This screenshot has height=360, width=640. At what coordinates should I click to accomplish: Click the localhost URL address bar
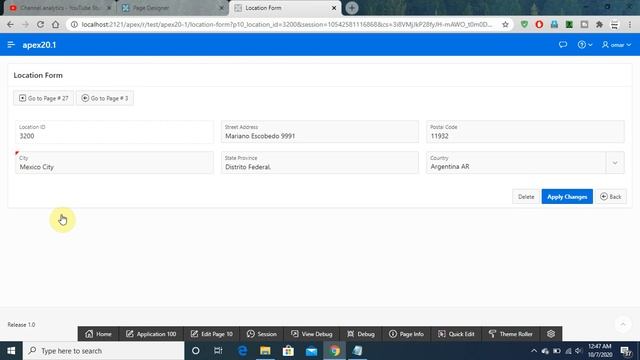287,24
